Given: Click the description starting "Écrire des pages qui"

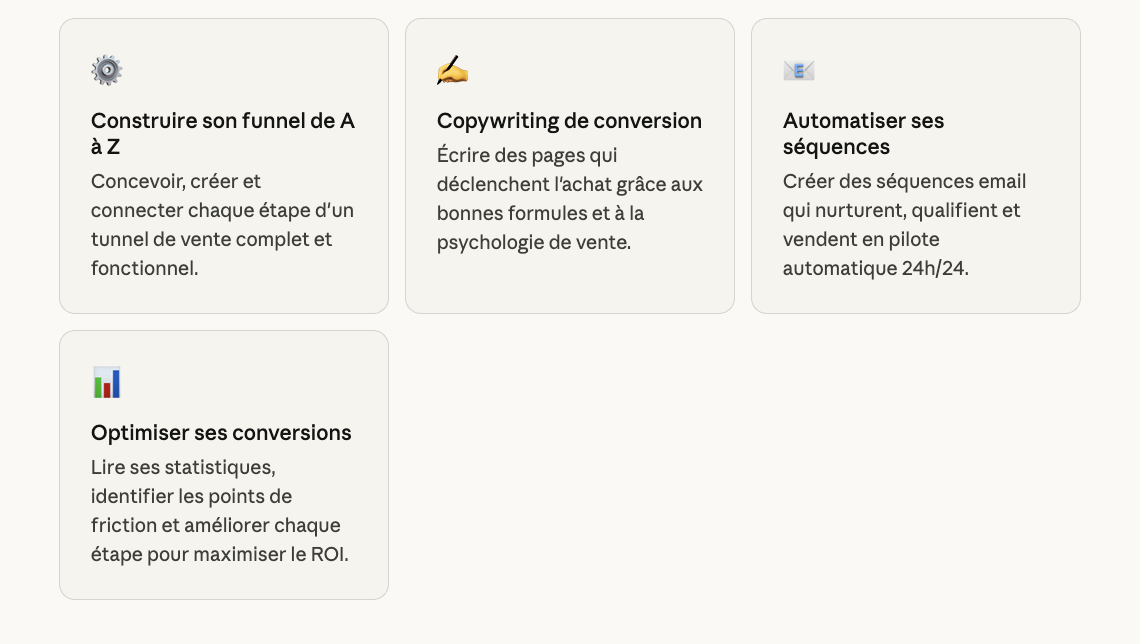Looking at the screenshot, I should [x=569, y=199].
